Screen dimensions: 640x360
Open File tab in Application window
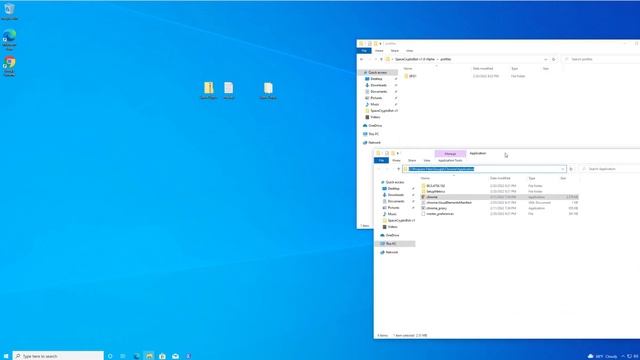coord(381,160)
